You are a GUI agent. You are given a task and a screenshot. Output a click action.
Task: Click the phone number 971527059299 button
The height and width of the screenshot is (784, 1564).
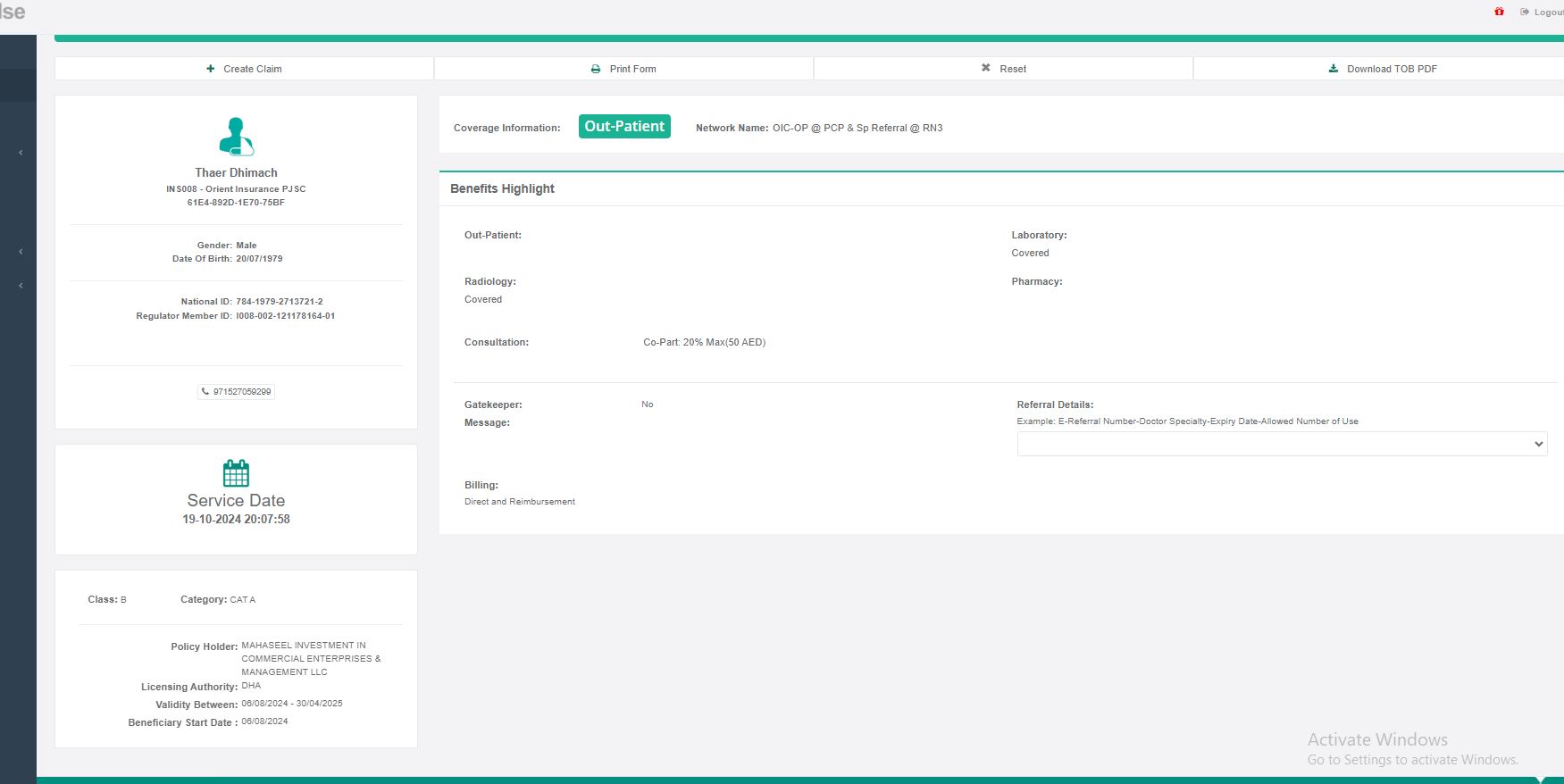[x=237, y=391]
